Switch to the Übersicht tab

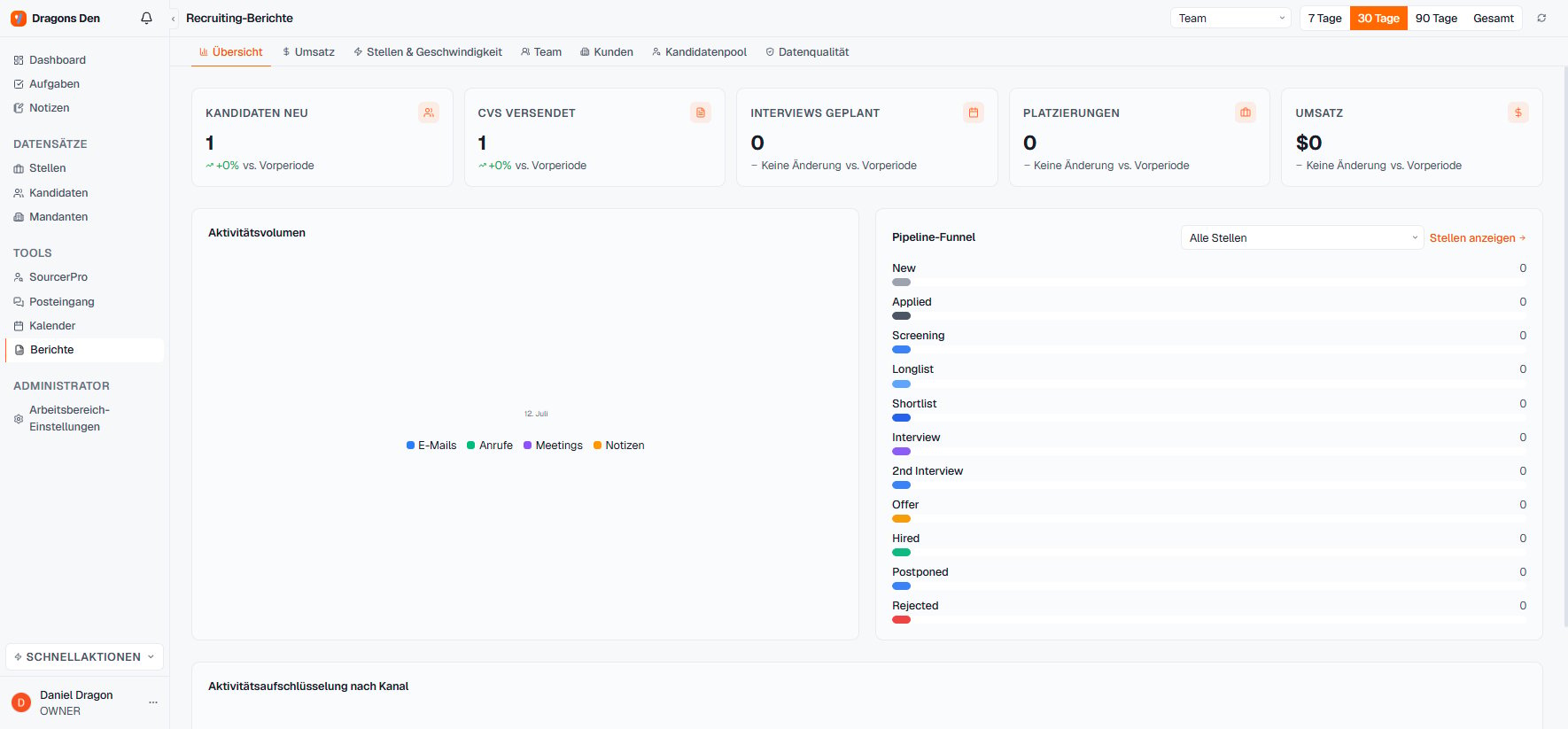230,52
